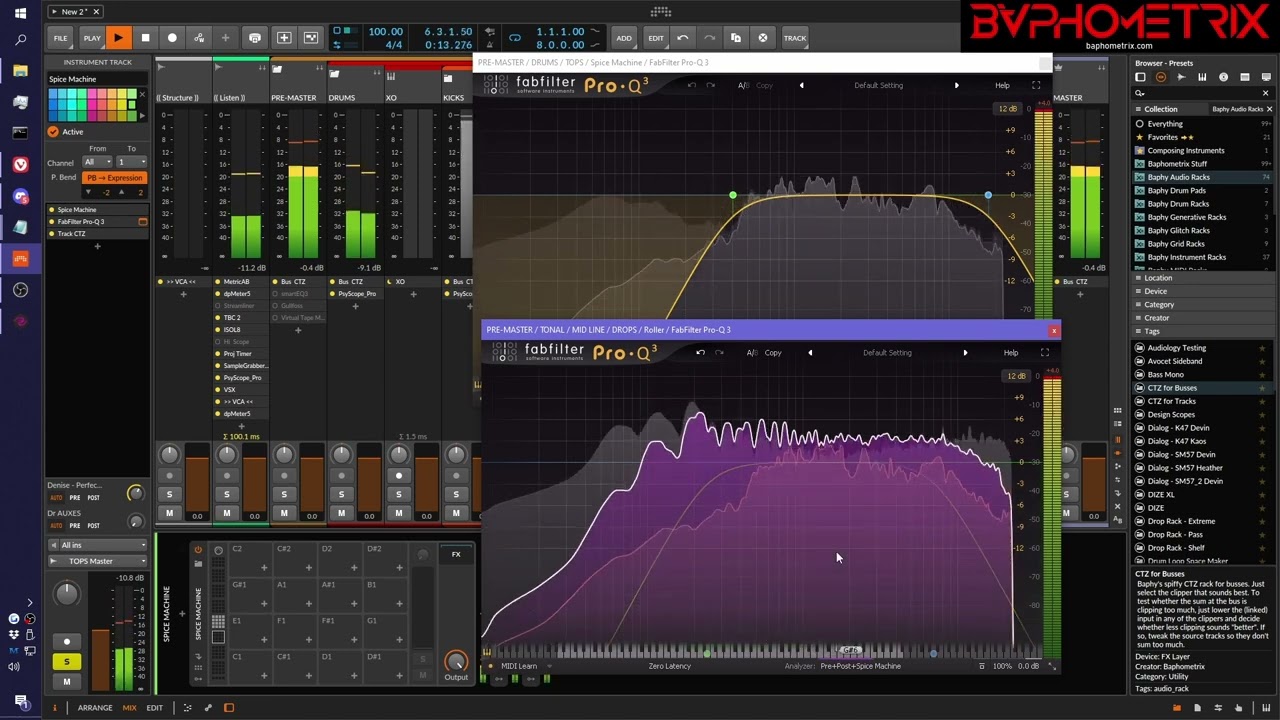Toggle Spice Machine device power button
The image size is (1280, 720).
click(x=198, y=550)
